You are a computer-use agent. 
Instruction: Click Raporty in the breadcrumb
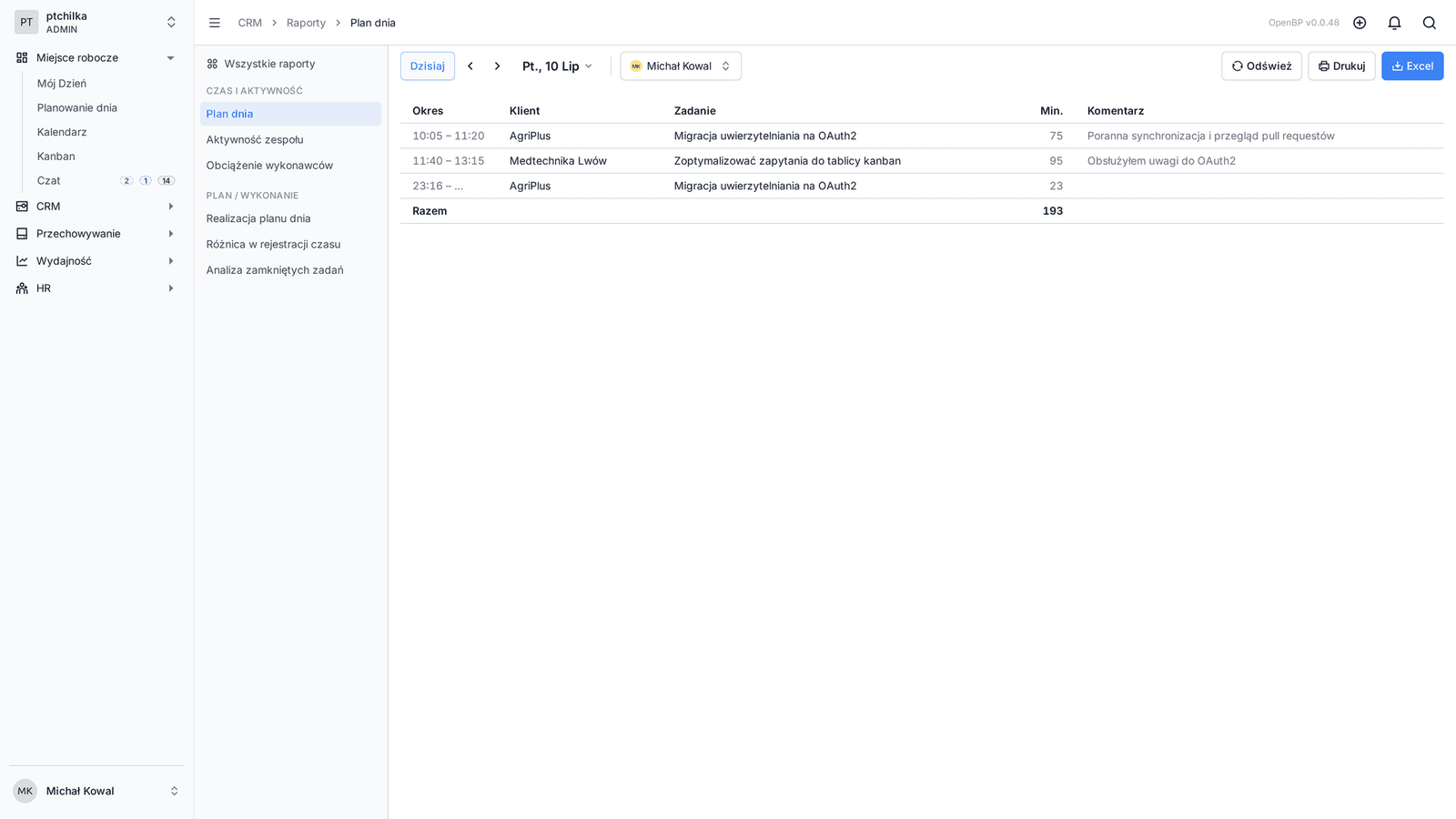pyautogui.click(x=306, y=23)
